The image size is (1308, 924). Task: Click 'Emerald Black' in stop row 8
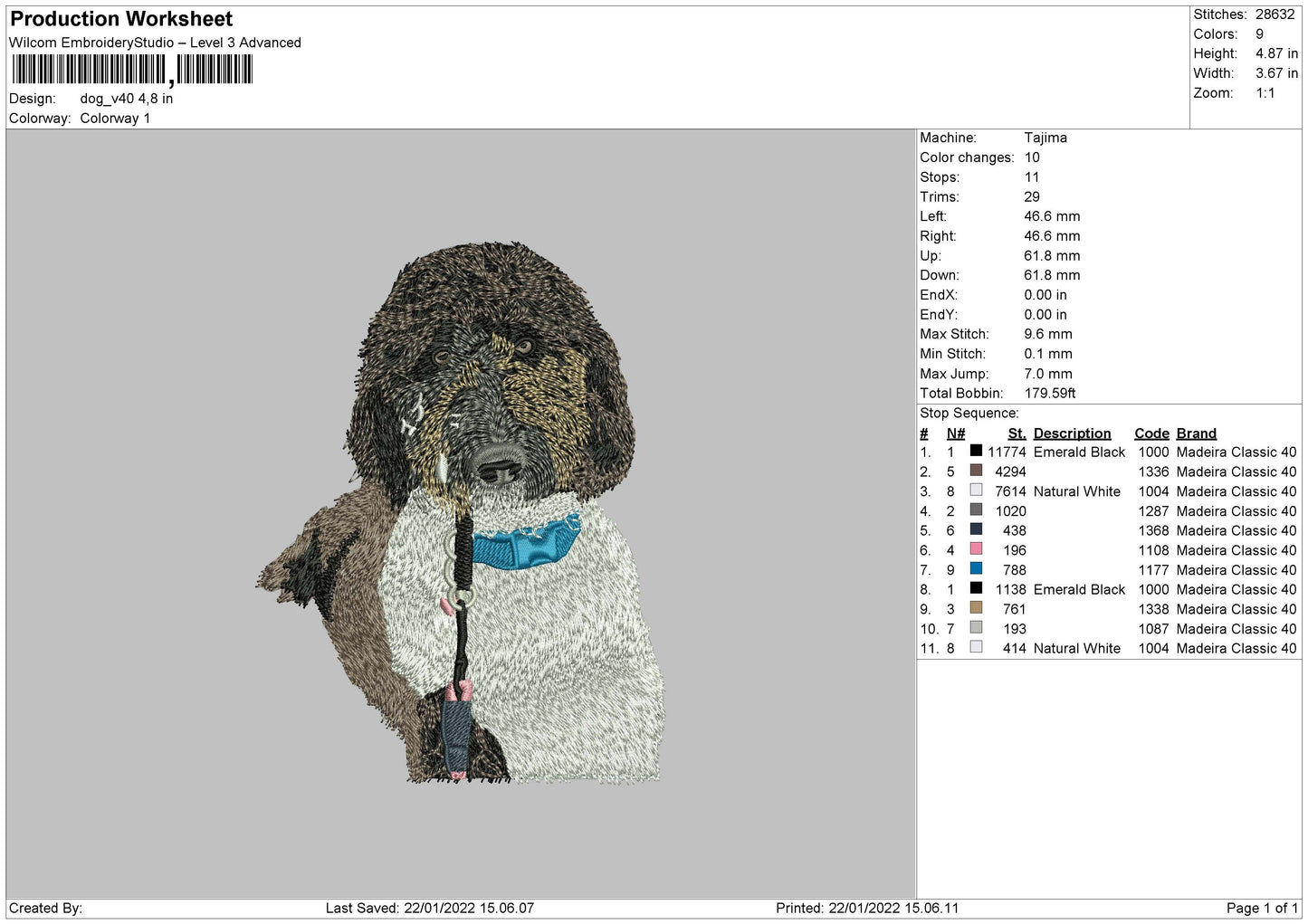(1079, 590)
